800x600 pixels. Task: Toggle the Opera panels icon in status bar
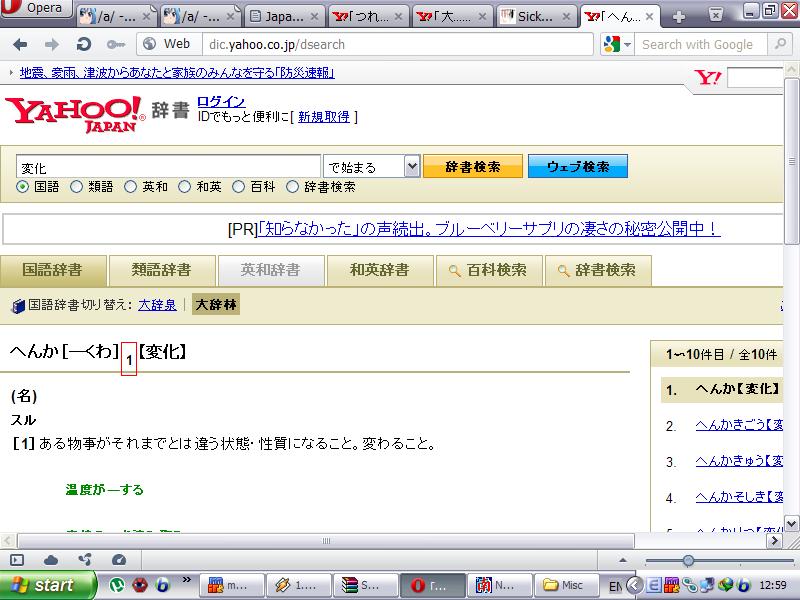[x=17, y=560]
